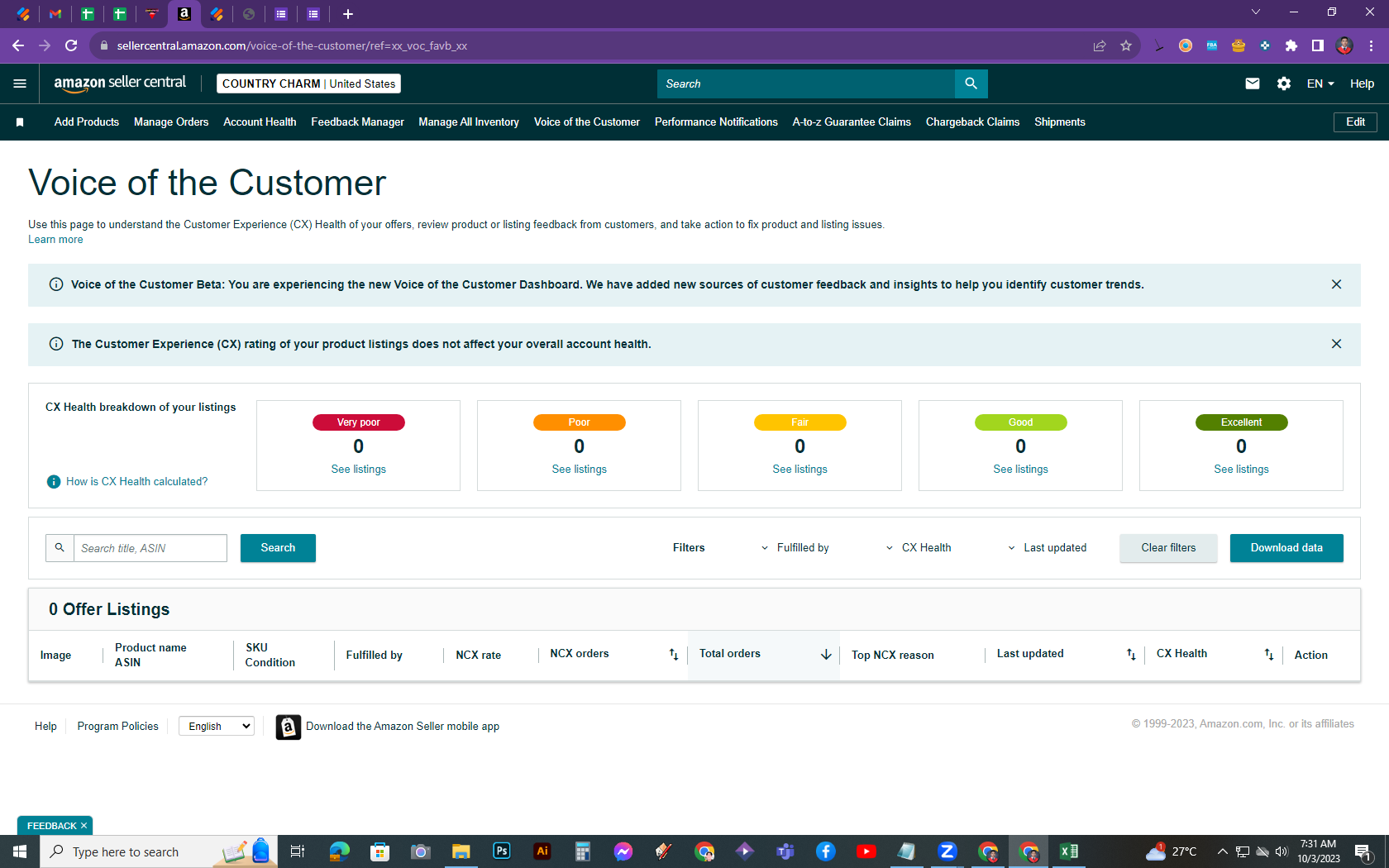The width and height of the screenshot is (1389, 868).
Task: Sort by NCX orders arrows icon
Action: [x=674, y=654]
